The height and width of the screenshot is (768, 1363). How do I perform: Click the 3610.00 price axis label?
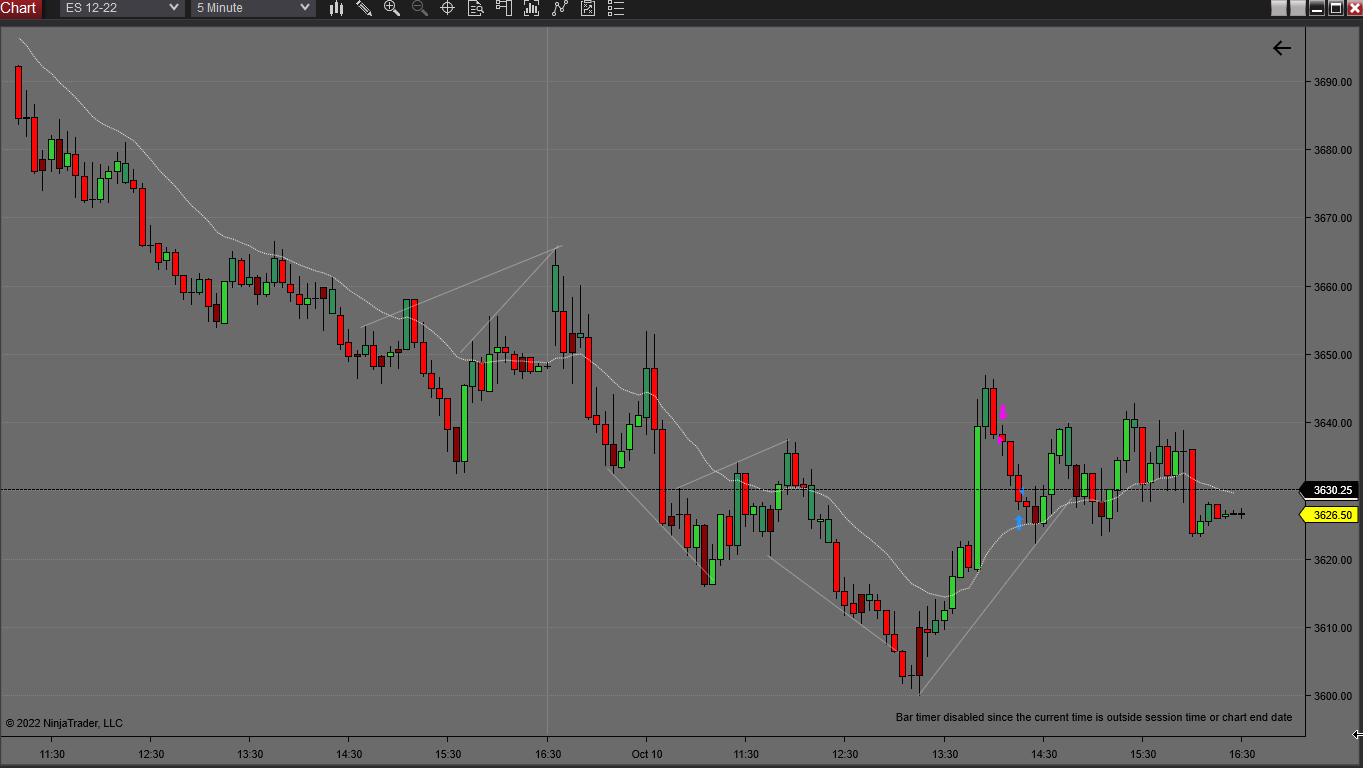(x=1333, y=628)
